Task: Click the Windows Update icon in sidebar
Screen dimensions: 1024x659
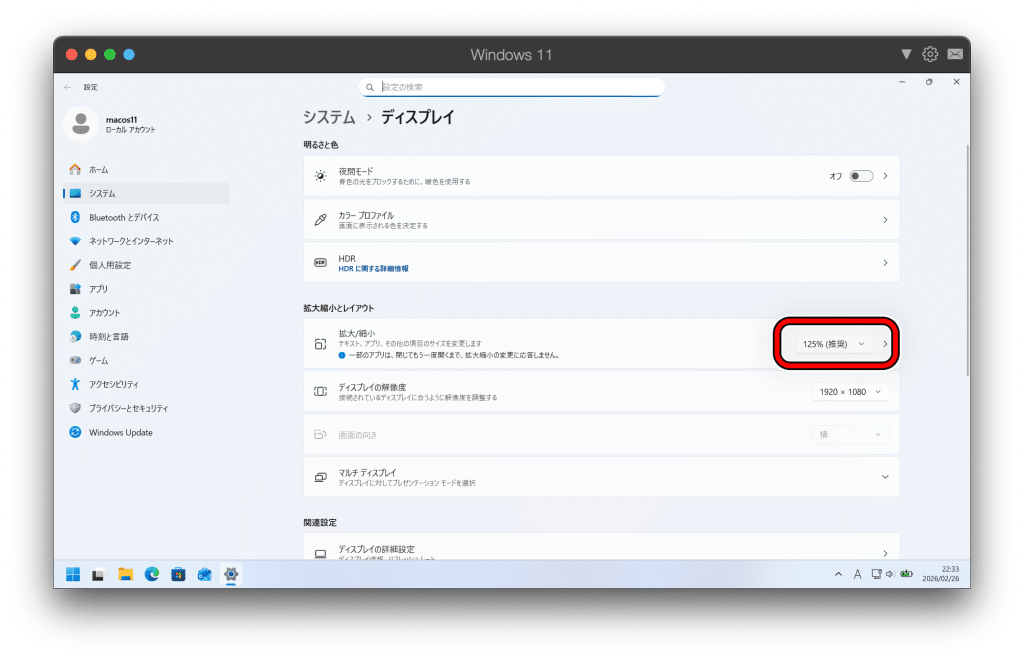Action: pos(75,432)
